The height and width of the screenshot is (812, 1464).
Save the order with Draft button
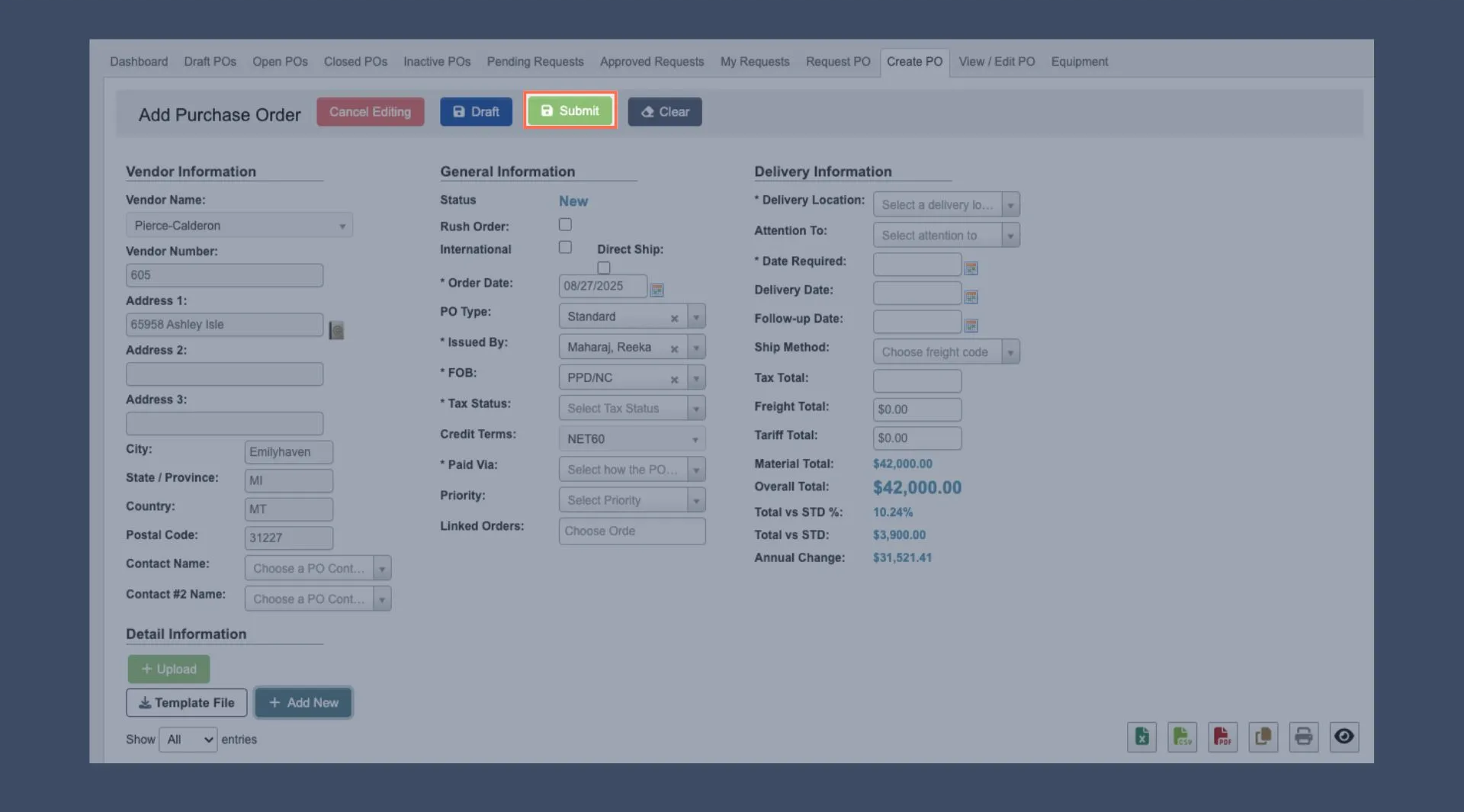pyautogui.click(x=476, y=111)
